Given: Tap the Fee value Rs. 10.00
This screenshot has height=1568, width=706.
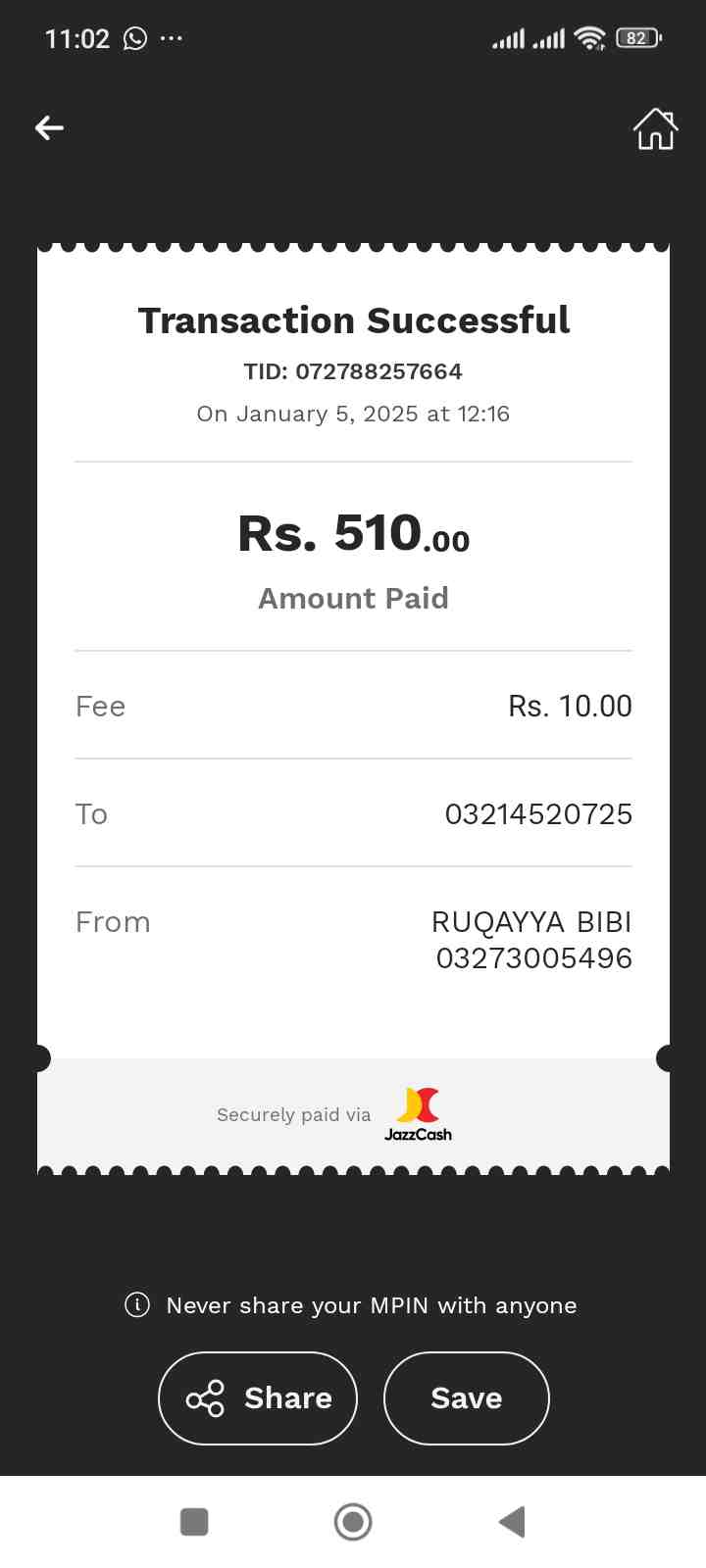Looking at the screenshot, I should tap(570, 707).
